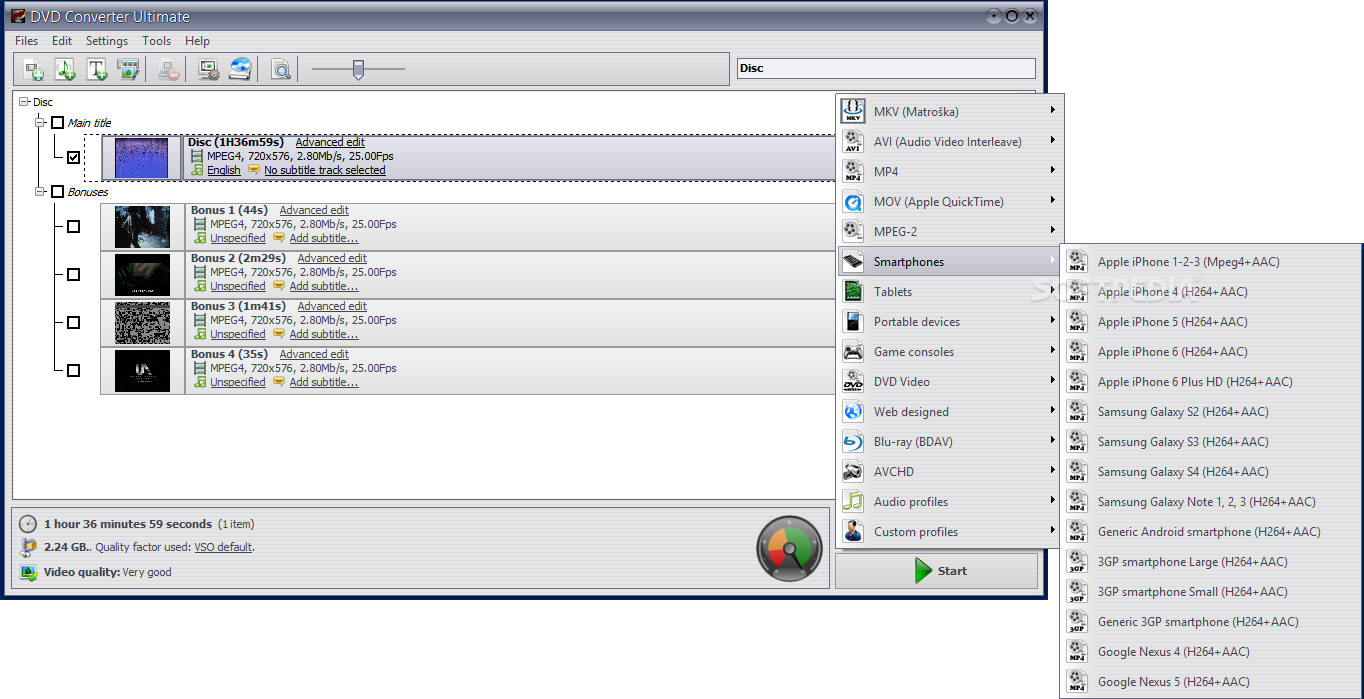This screenshot has width=1364, height=699.
Task: Click the Portable devices icon
Action: 853,321
